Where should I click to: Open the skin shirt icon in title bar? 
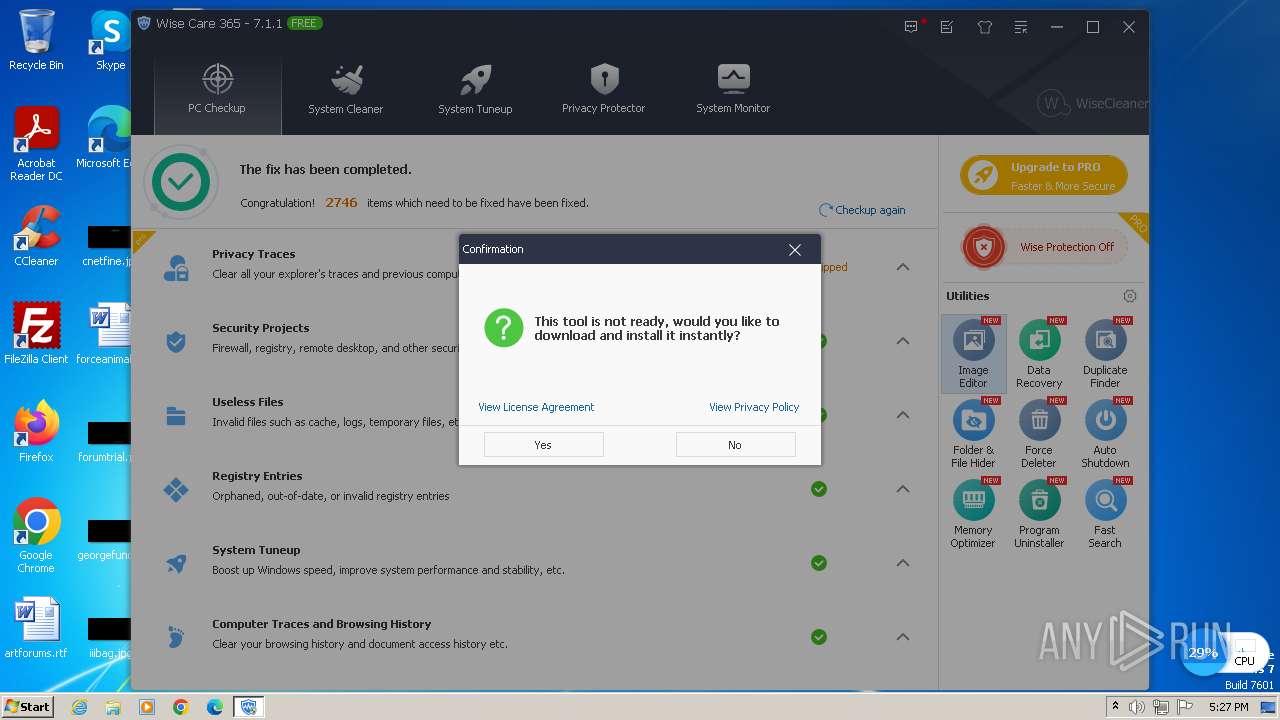985,27
